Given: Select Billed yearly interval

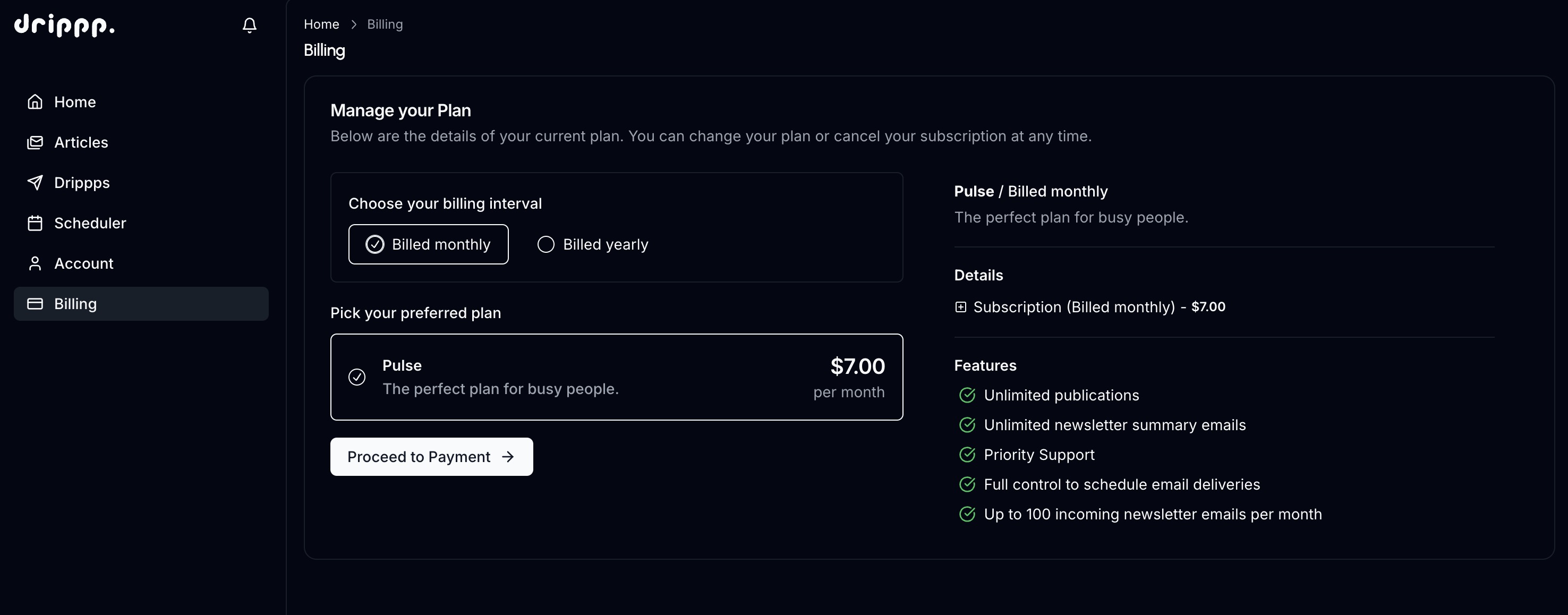Looking at the screenshot, I should pos(593,244).
